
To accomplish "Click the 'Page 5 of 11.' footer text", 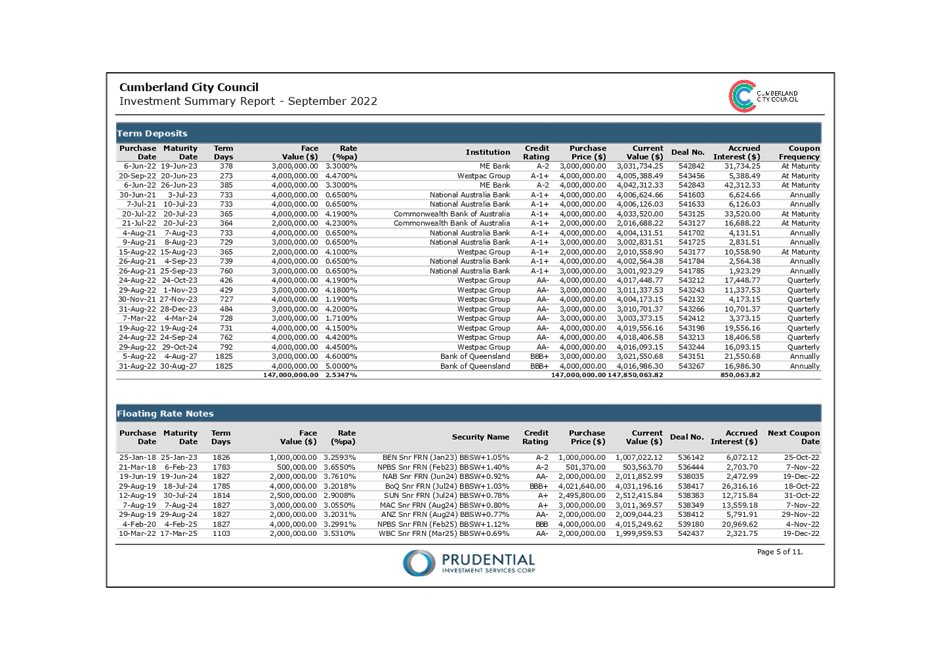I will coord(780,552).
